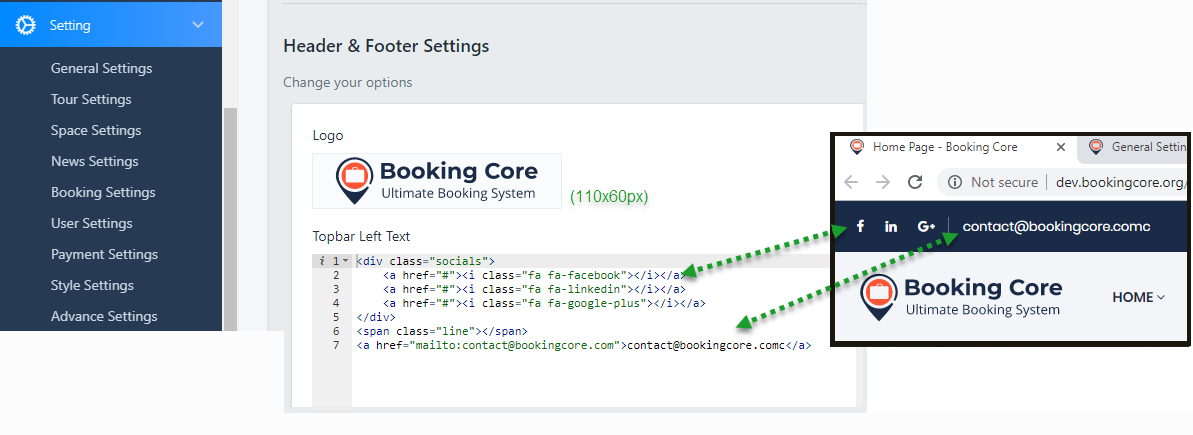
Task: Click the Setting gear icon in sidebar
Action: click(x=27, y=25)
